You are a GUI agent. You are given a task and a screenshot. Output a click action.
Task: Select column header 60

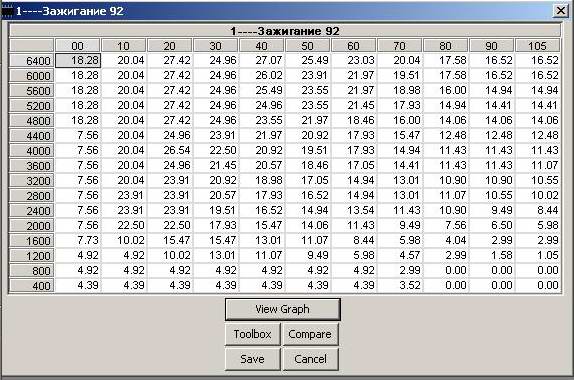[x=353, y=46]
